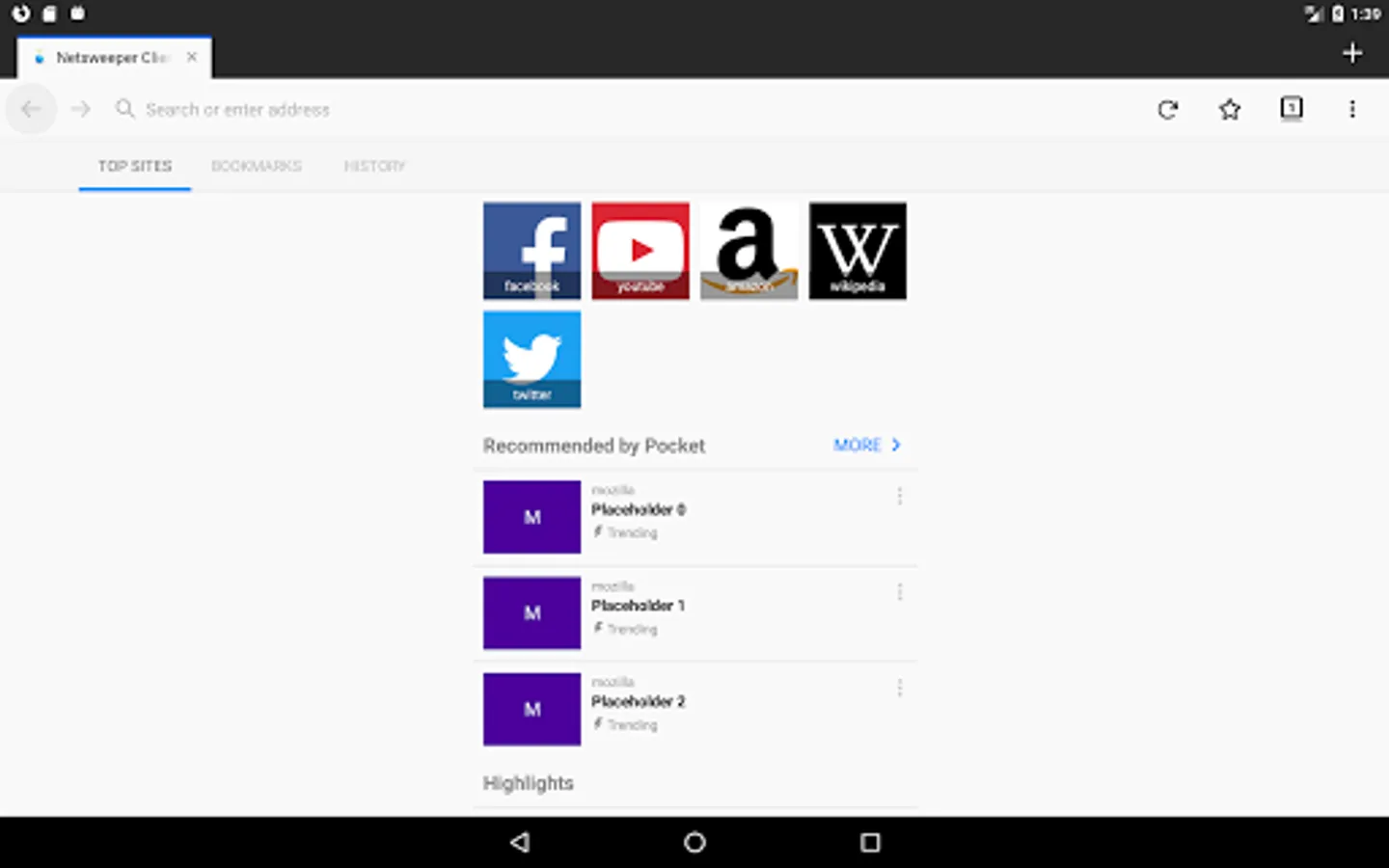Click the purple M thumbnail of Placeholder 2
This screenshot has height=868, width=1389.
(531, 710)
